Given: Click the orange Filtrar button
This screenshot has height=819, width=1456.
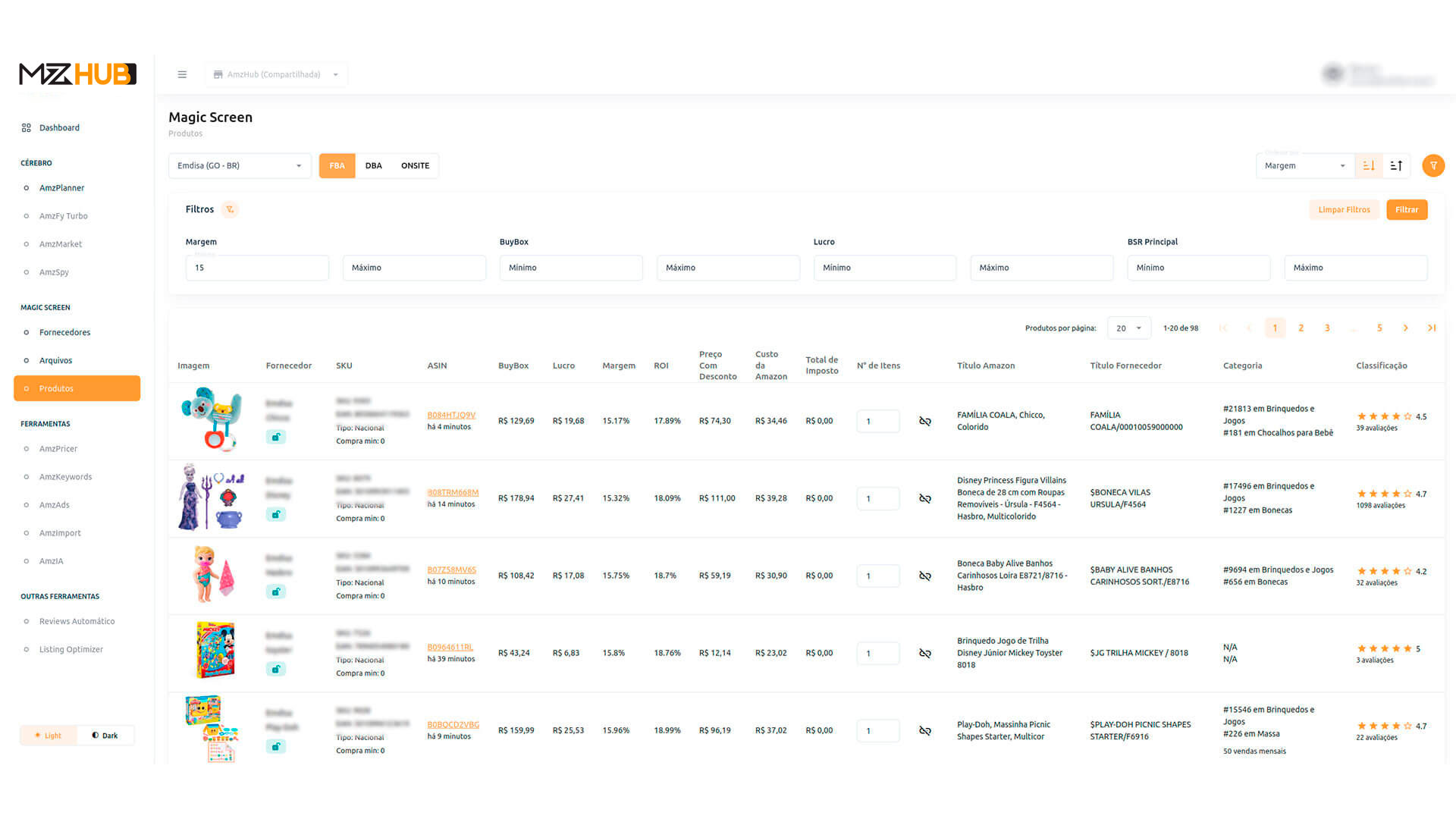Looking at the screenshot, I should [x=1407, y=209].
